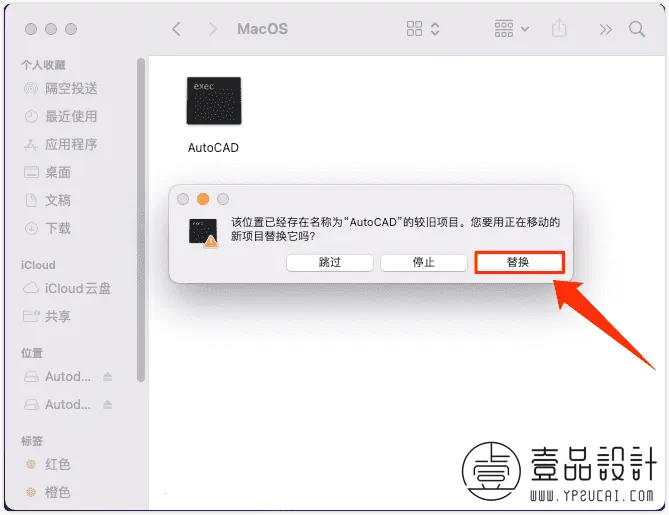Click the Downloads arrow icon
The width and height of the screenshot is (669, 515).
31,228
